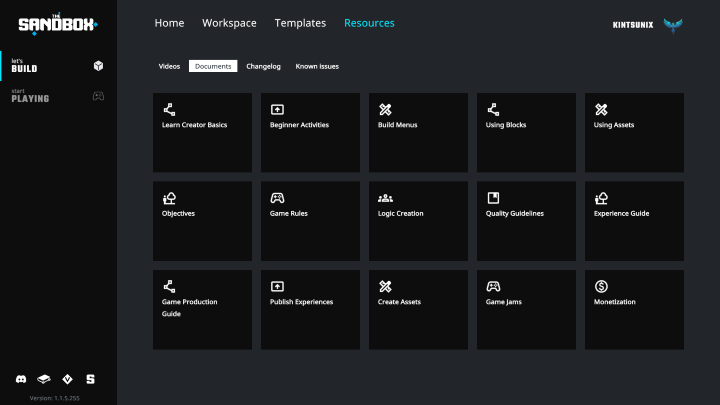Viewport: 720px width, 405px height.
Task: Open the Beginner Activities document
Action: point(310,133)
